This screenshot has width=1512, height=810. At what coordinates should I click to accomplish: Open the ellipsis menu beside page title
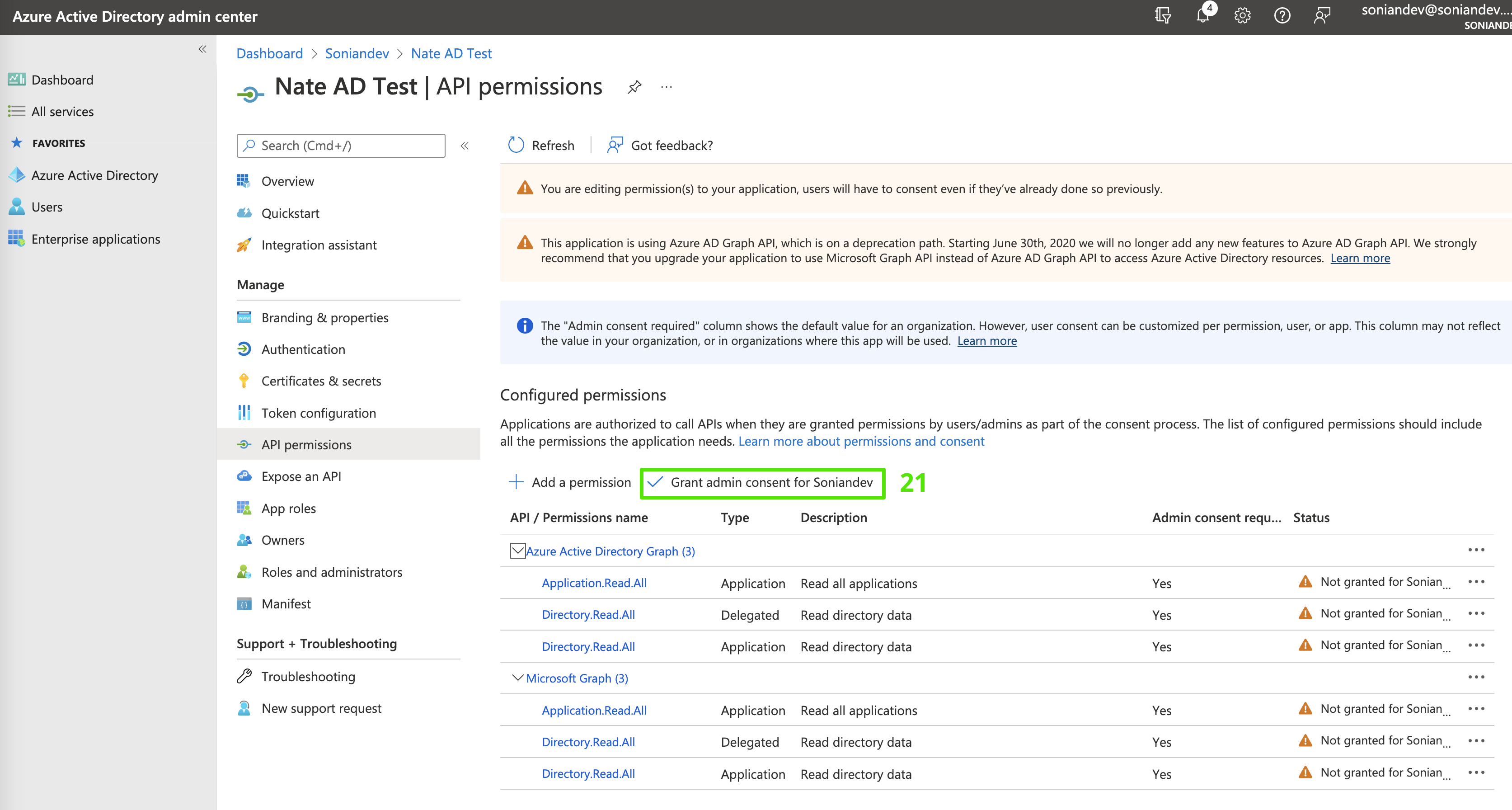click(x=666, y=87)
